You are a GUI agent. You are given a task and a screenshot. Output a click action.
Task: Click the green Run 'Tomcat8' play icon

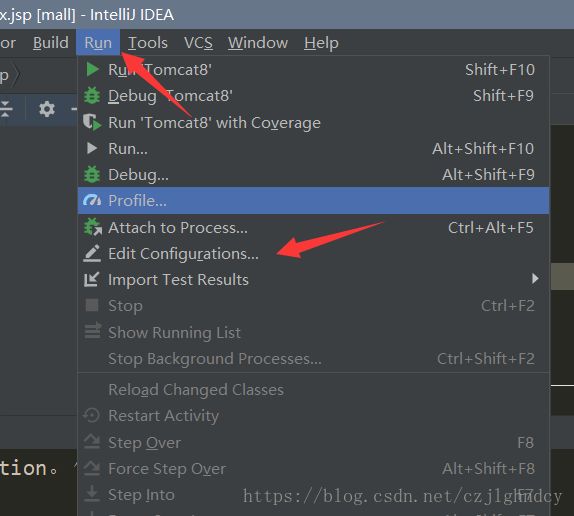point(92,70)
